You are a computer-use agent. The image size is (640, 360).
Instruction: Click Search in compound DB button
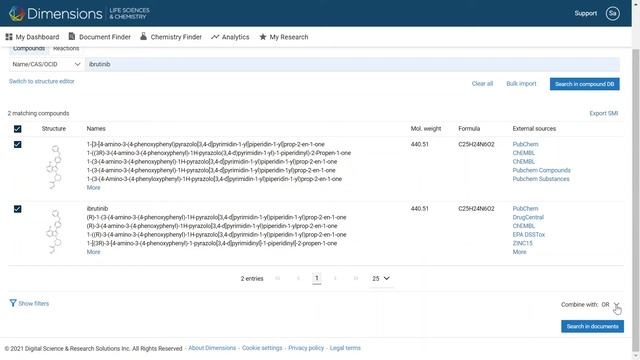coord(584,84)
